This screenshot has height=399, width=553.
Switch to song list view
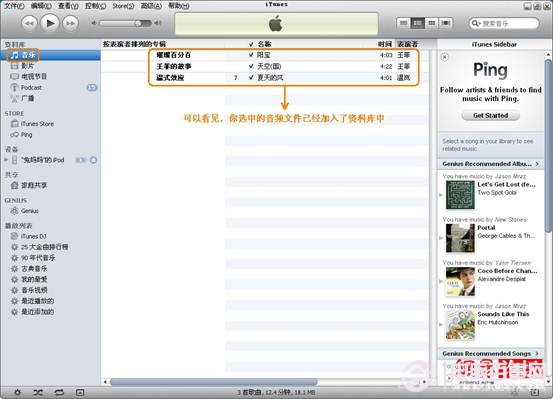404,23
